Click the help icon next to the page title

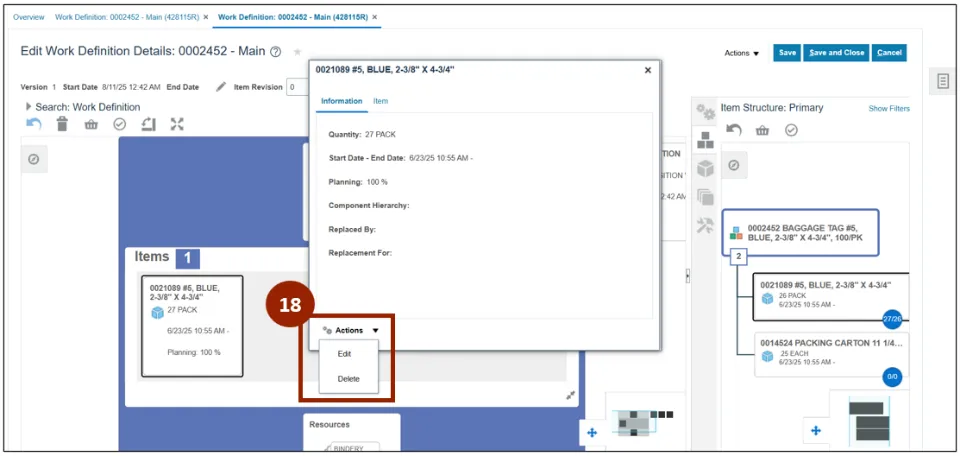pos(275,52)
